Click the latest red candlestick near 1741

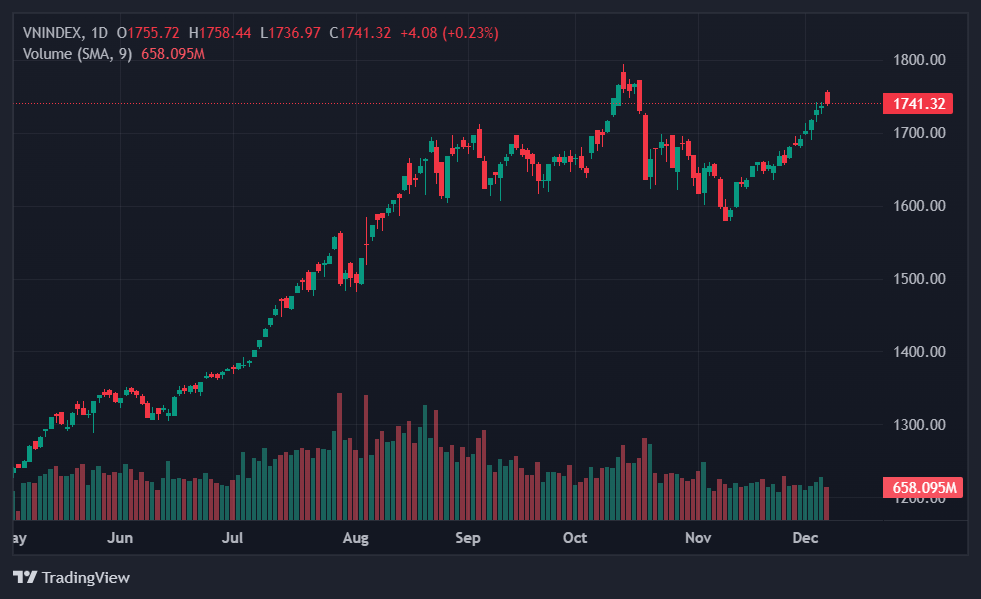[x=827, y=97]
